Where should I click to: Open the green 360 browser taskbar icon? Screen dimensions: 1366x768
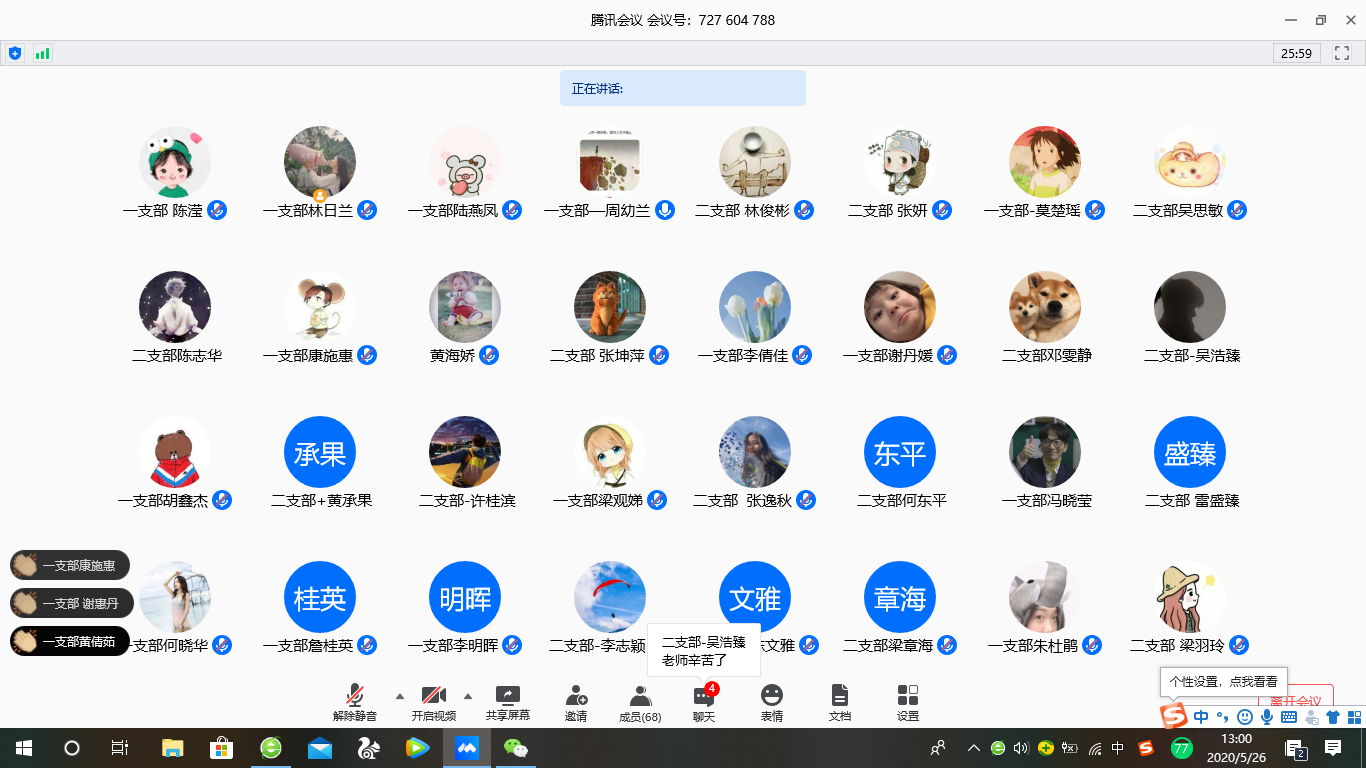point(271,747)
